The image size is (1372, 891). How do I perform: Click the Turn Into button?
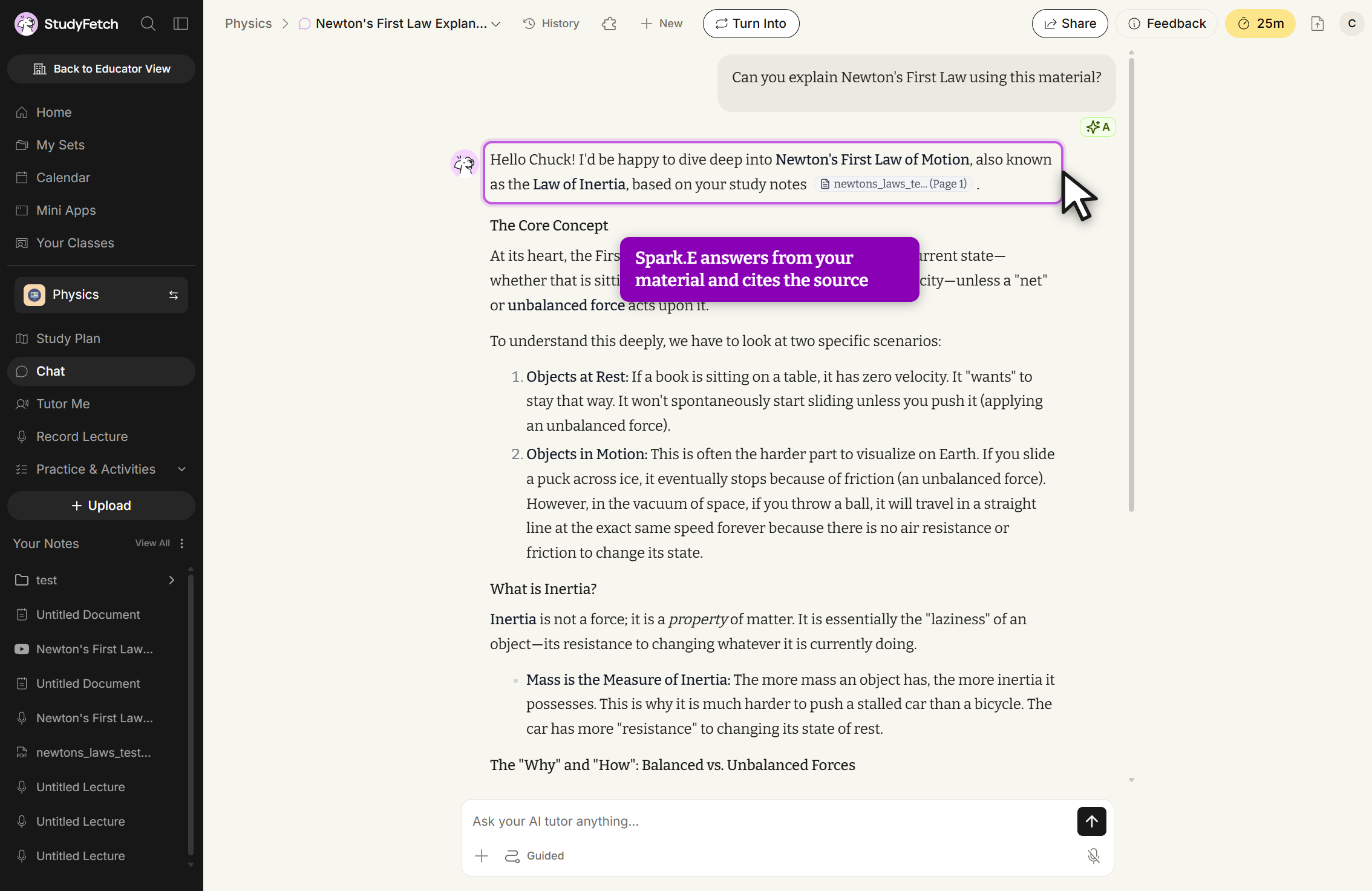pyautogui.click(x=751, y=24)
